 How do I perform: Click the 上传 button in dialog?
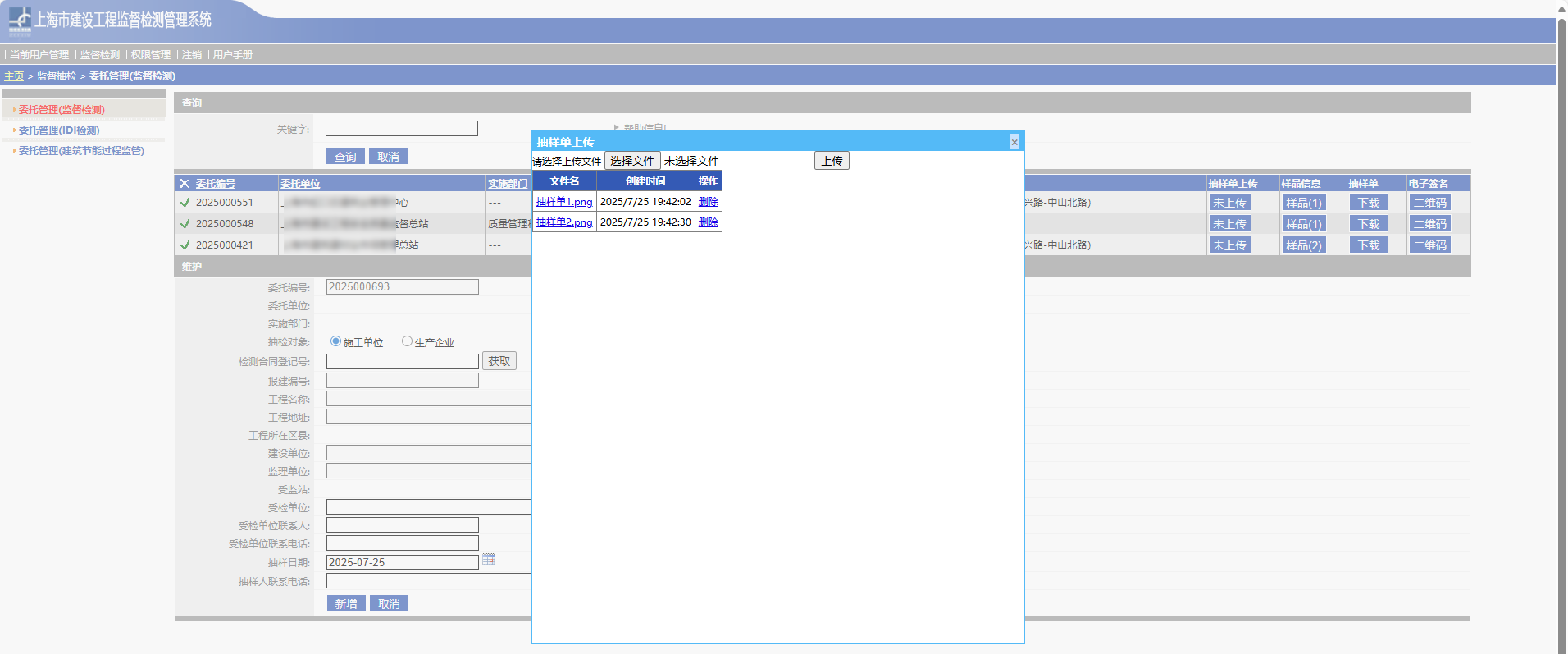click(x=832, y=161)
